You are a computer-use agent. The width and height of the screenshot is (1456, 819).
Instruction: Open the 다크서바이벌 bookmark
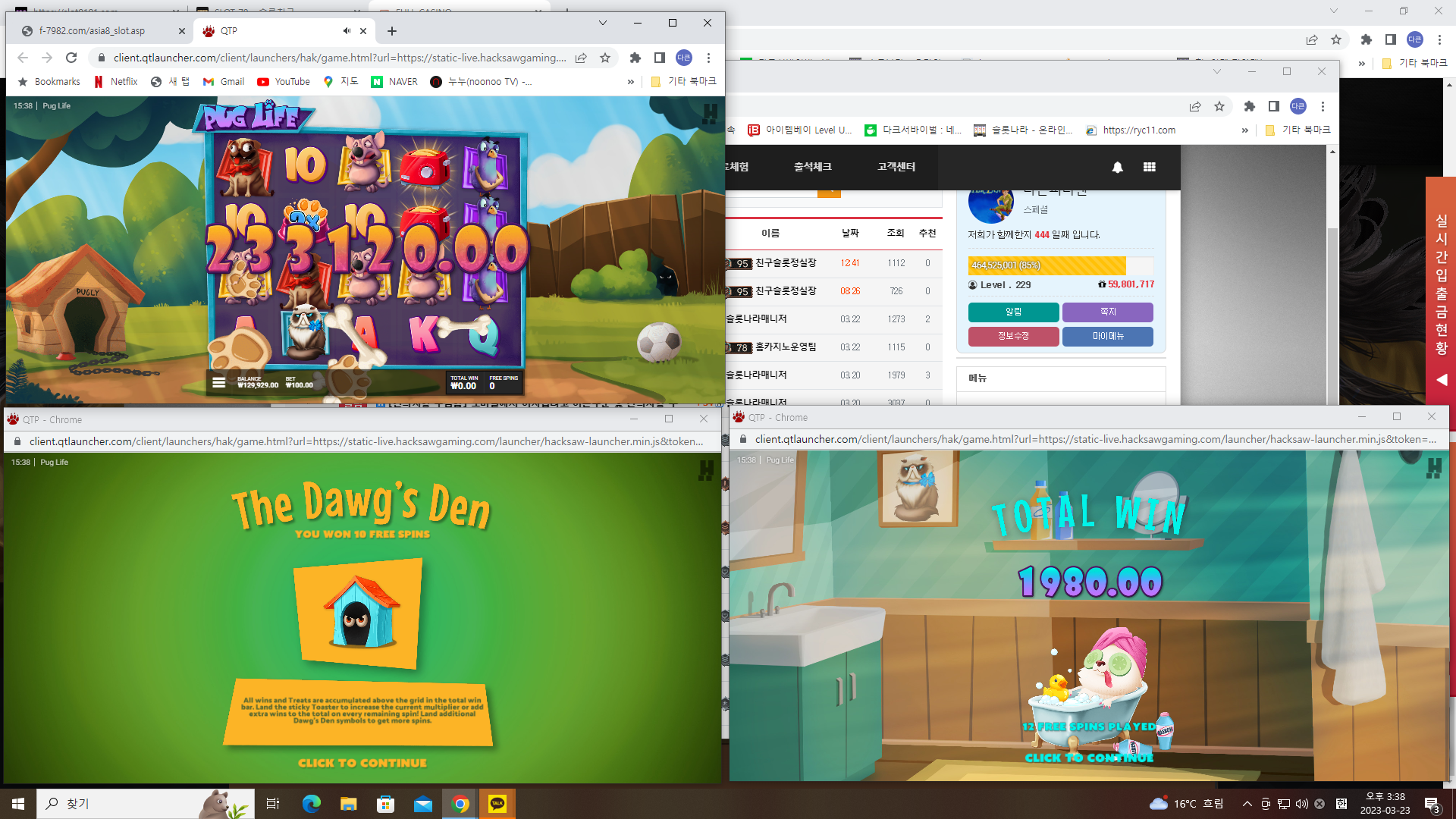click(913, 130)
